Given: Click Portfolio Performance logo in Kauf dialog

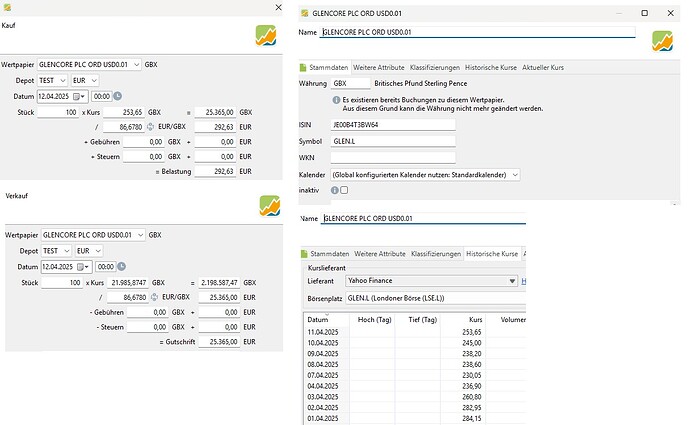Looking at the screenshot, I should coord(266,36).
